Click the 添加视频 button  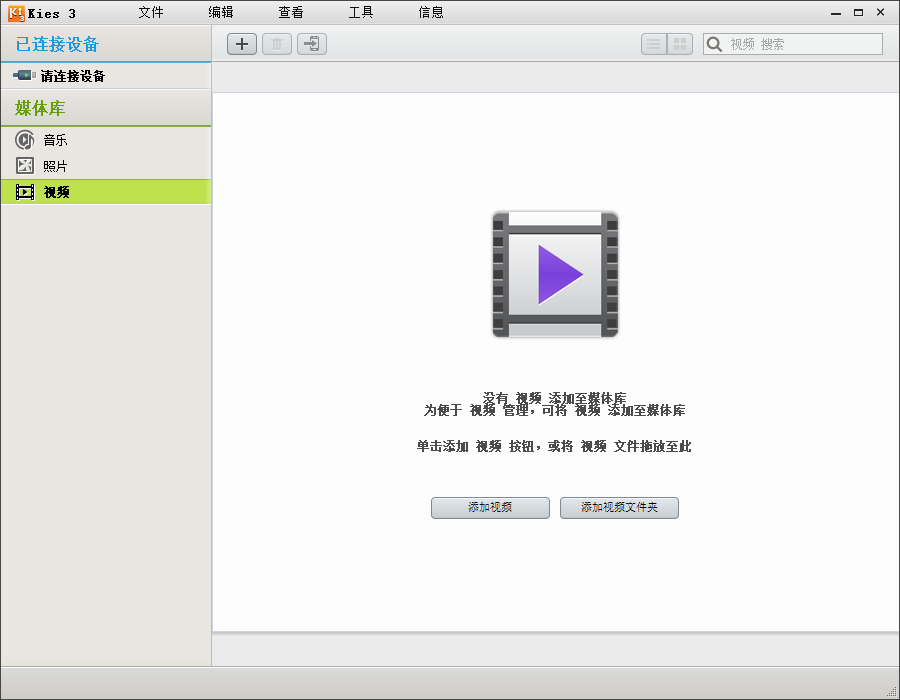point(490,508)
